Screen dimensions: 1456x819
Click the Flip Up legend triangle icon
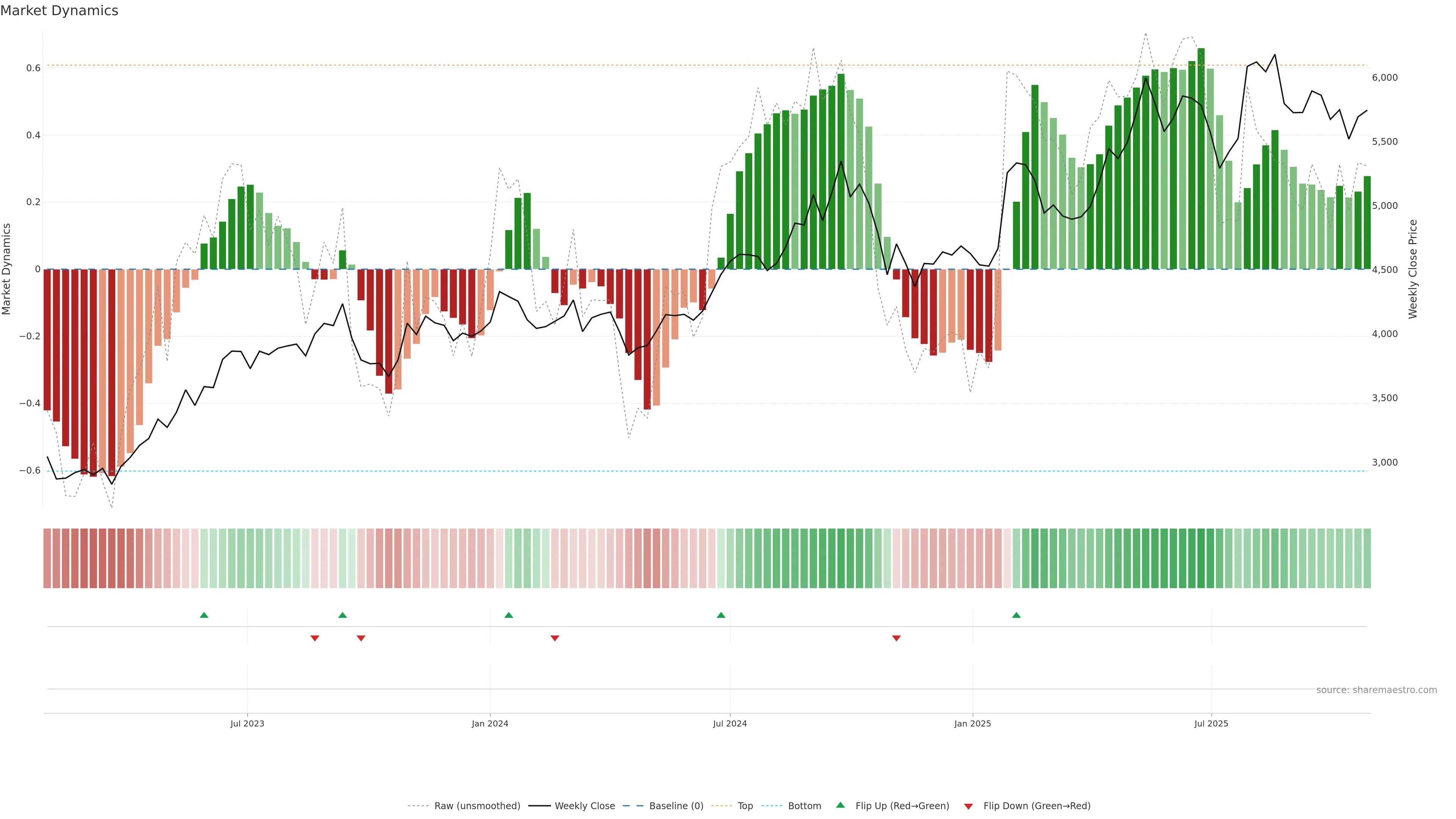tap(841, 805)
